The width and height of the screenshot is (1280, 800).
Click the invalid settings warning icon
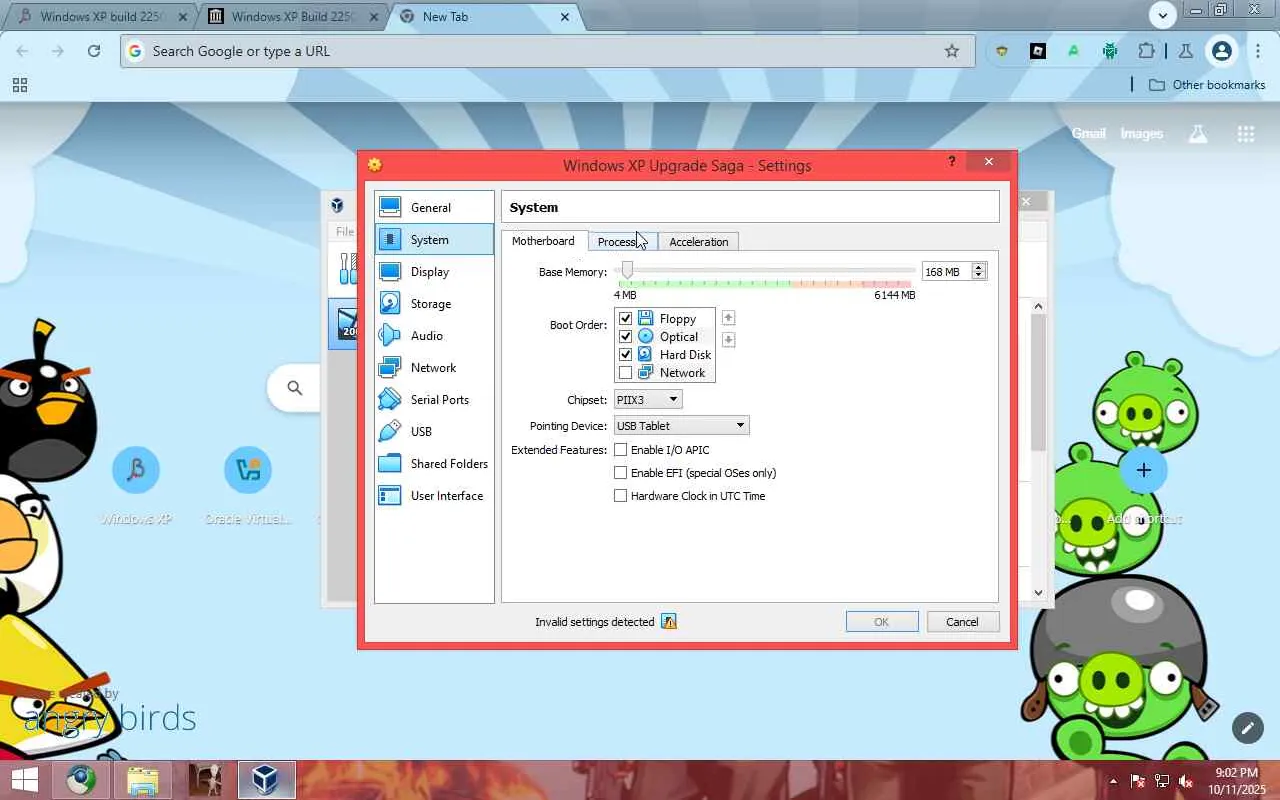(669, 622)
